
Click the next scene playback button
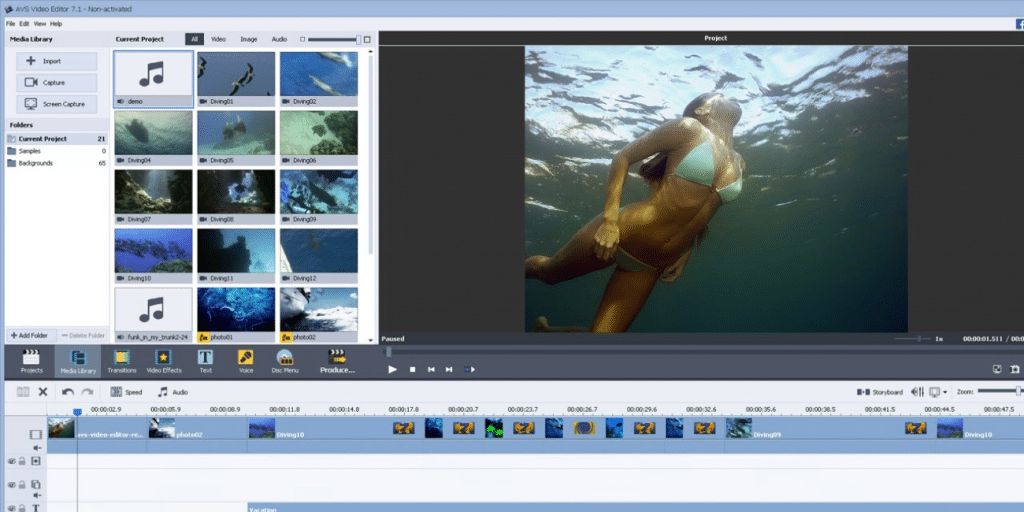(470, 369)
